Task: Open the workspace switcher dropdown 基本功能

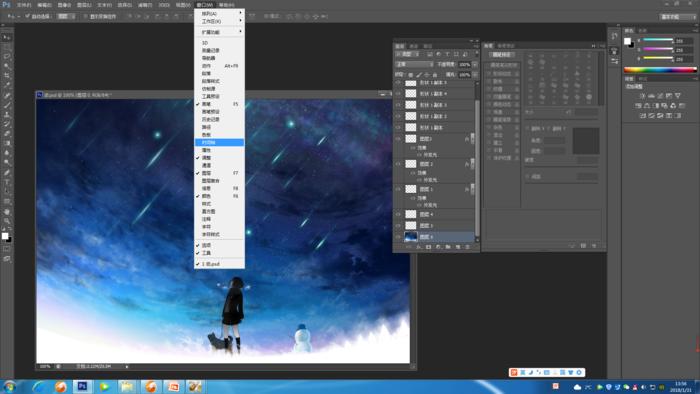Action: coord(679,17)
